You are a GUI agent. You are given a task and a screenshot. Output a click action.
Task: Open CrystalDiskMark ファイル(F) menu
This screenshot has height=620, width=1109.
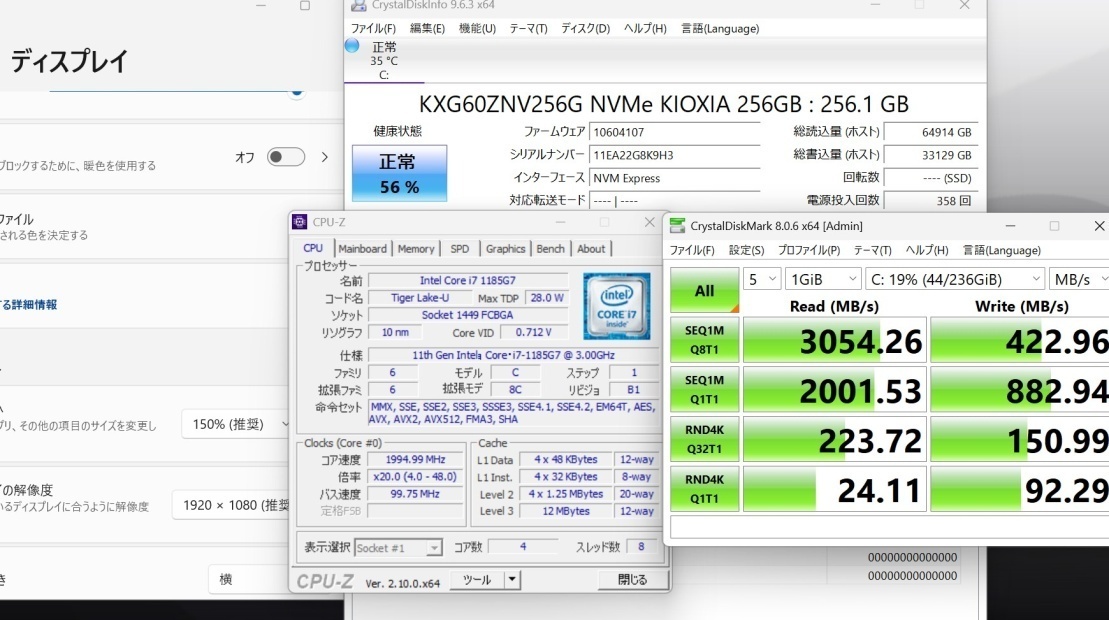tap(692, 250)
